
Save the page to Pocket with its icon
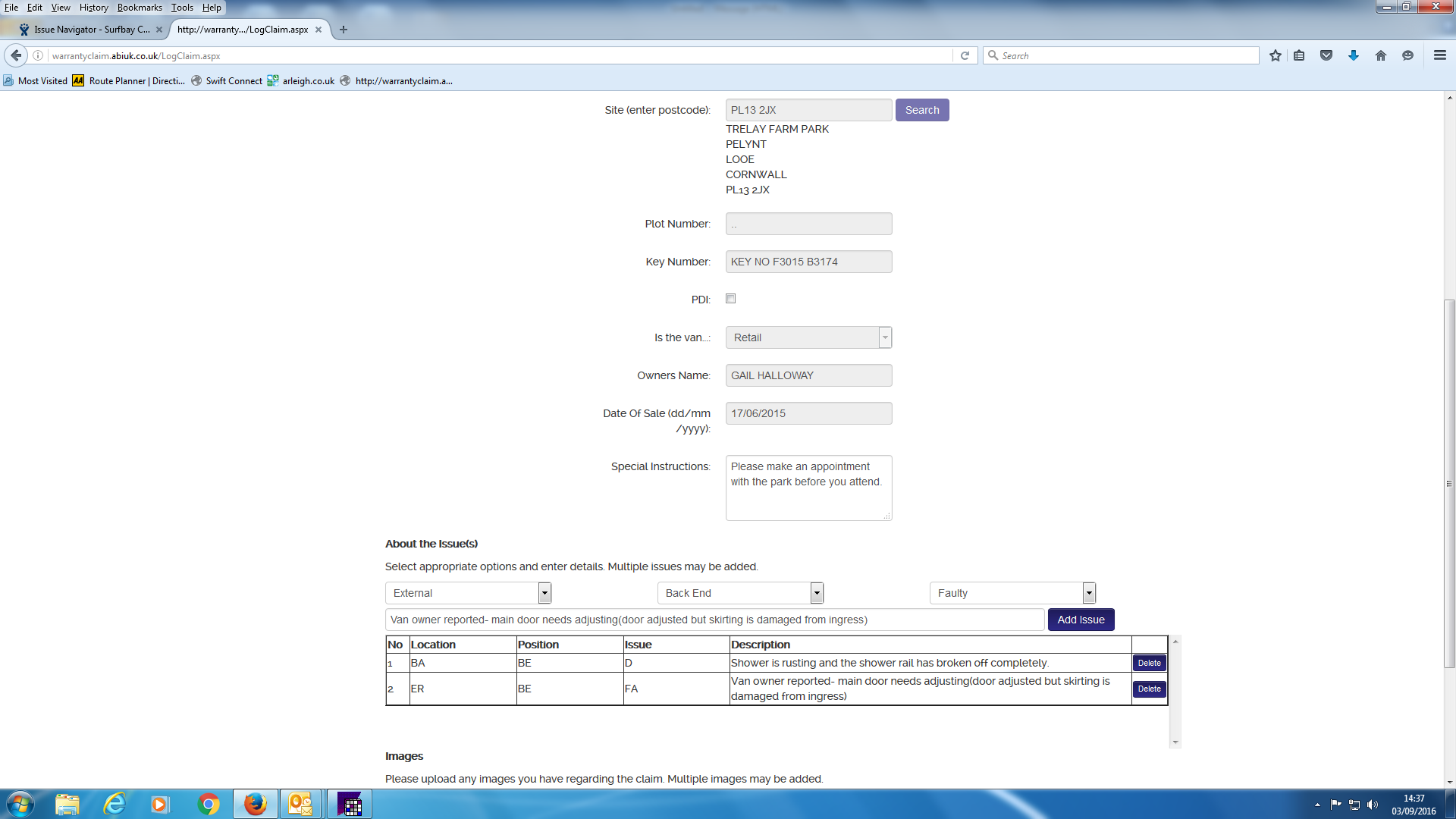point(1326,55)
